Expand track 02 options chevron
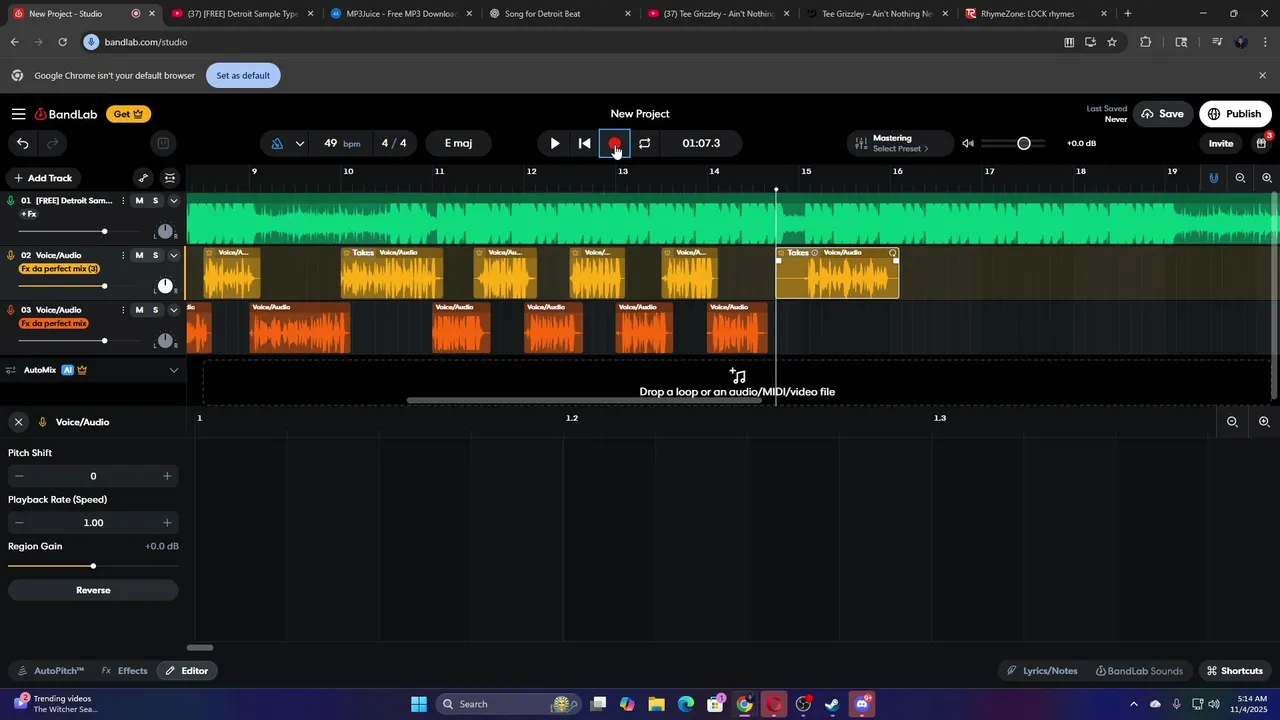Viewport: 1280px width, 720px height. 173,255
